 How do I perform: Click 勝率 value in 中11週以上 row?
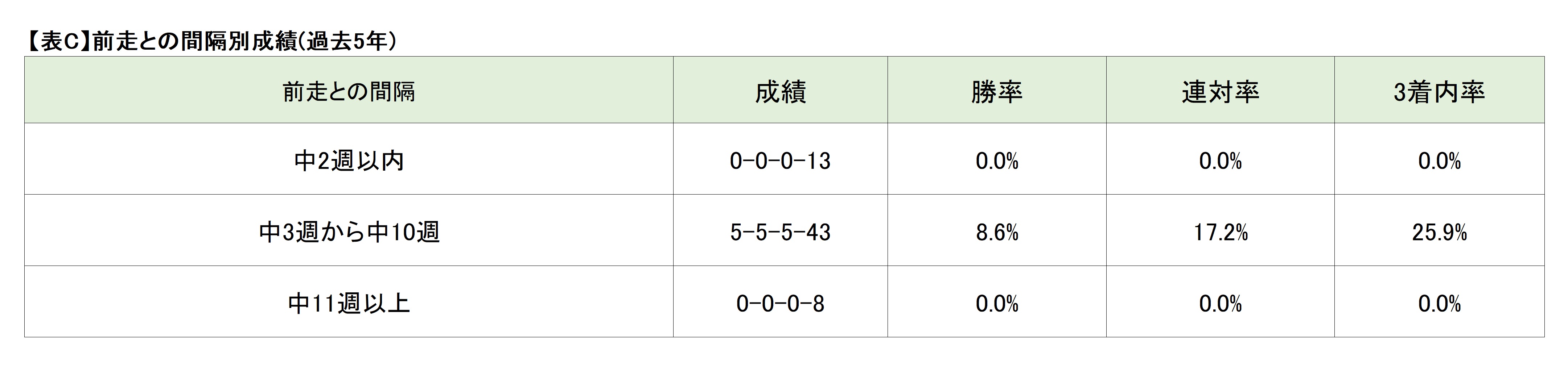click(996, 303)
